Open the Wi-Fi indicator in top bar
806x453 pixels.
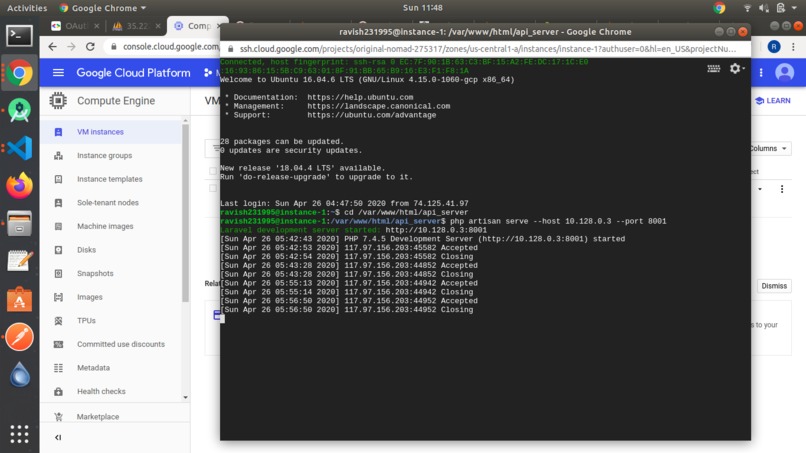747,8
